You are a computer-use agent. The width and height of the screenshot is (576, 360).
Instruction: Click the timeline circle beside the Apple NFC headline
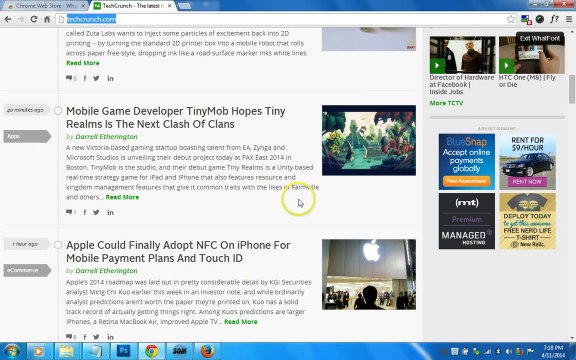coord(58,245)
